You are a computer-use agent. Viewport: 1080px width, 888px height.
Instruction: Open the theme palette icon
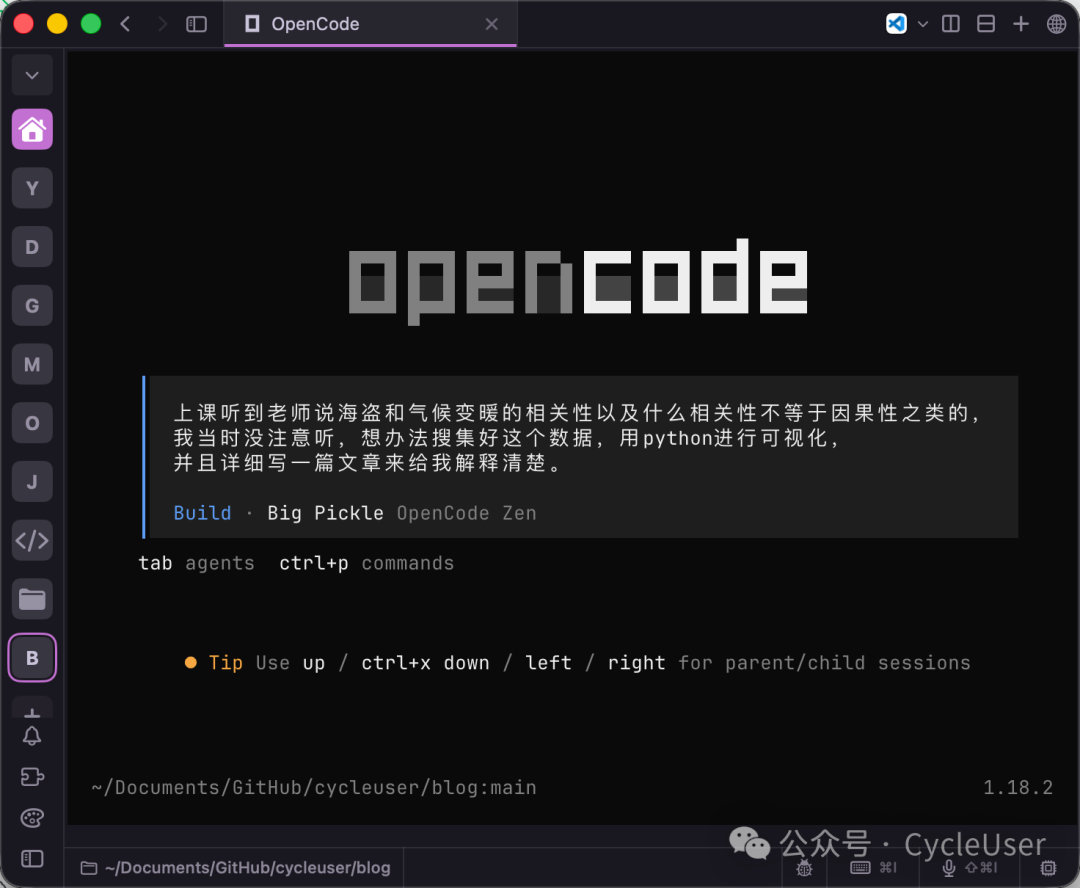(32, 818)
